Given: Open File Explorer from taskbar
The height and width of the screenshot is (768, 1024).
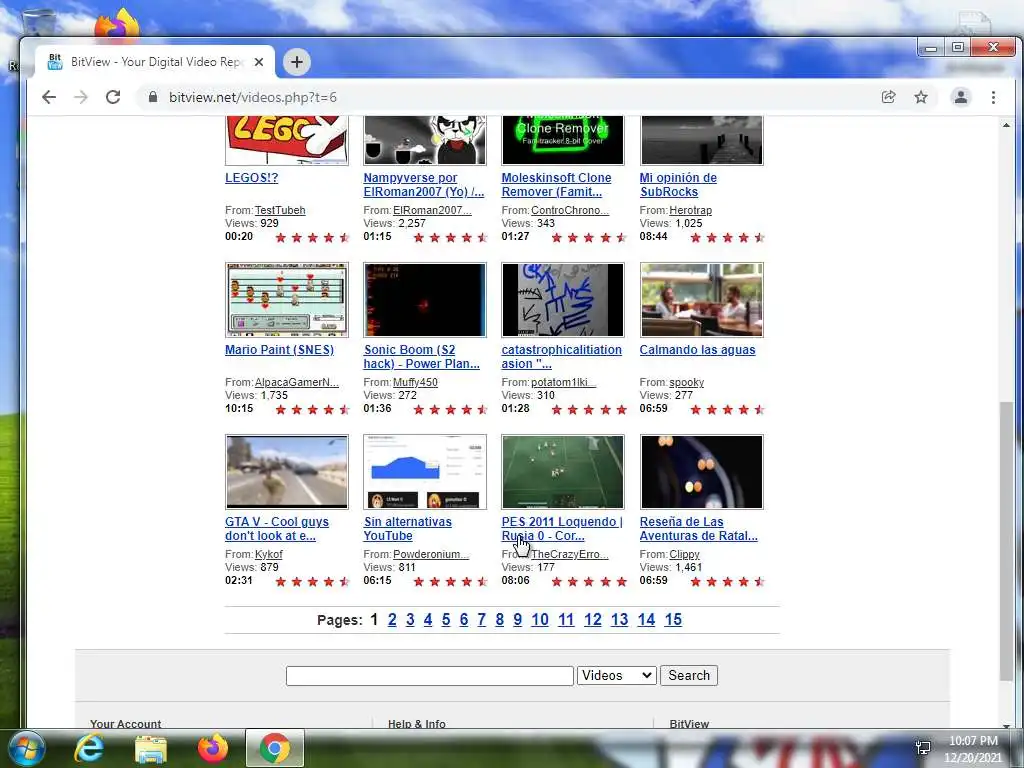Looking at the screenshot, I should tap(151, 748).
